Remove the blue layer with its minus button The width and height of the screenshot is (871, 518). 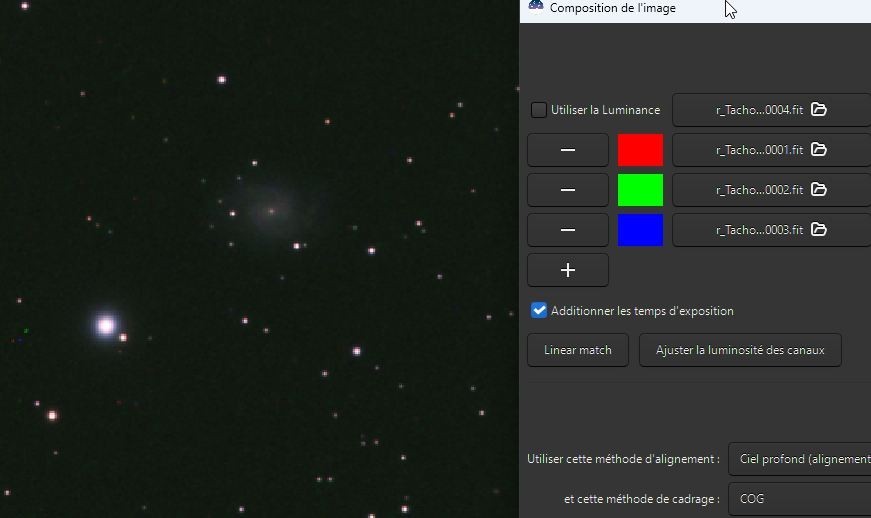point(568,230)
